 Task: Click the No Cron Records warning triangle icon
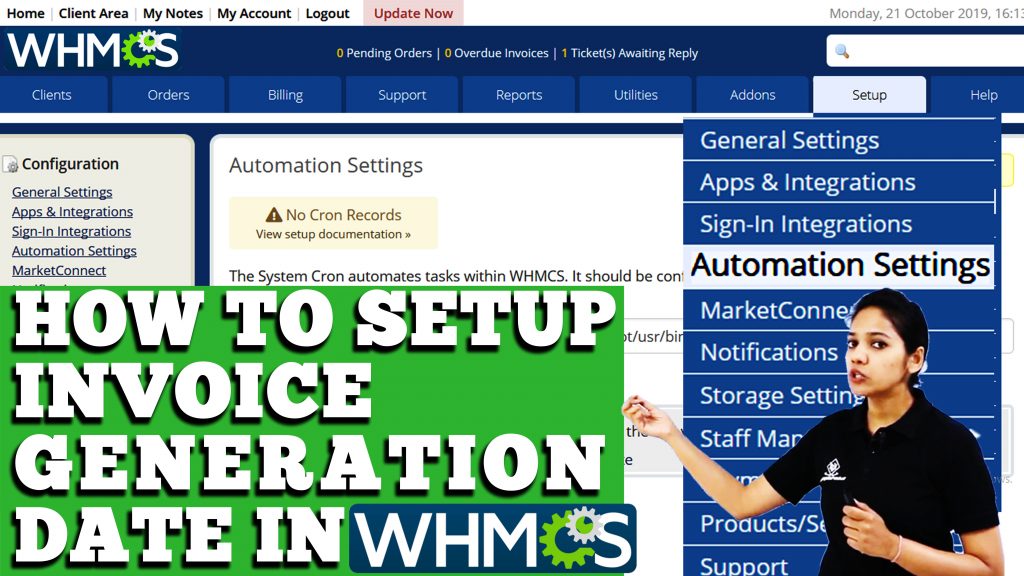(272, 213)
